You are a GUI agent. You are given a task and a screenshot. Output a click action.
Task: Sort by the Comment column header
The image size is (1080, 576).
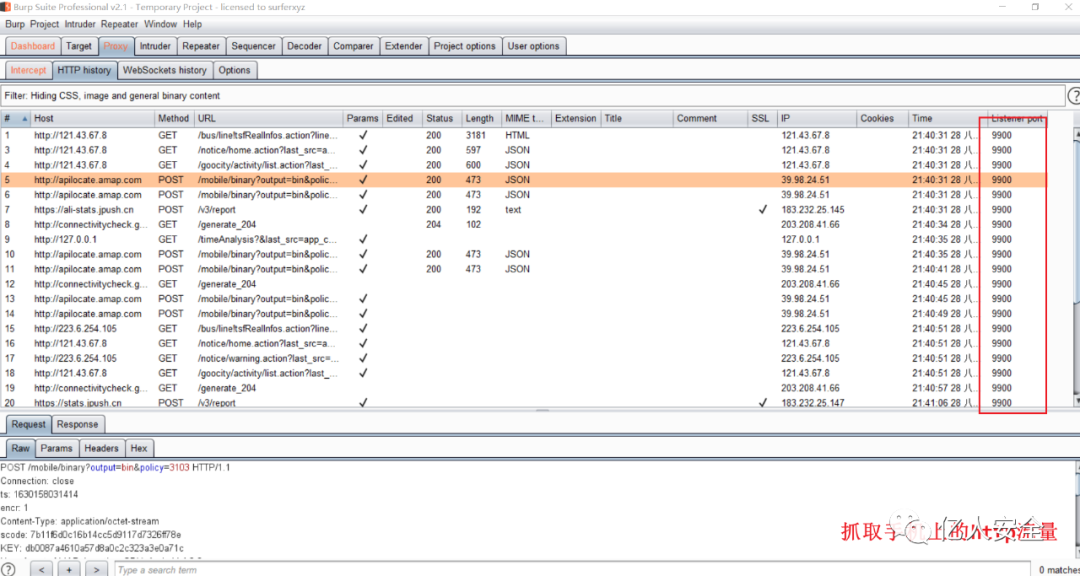pos(710,119)
